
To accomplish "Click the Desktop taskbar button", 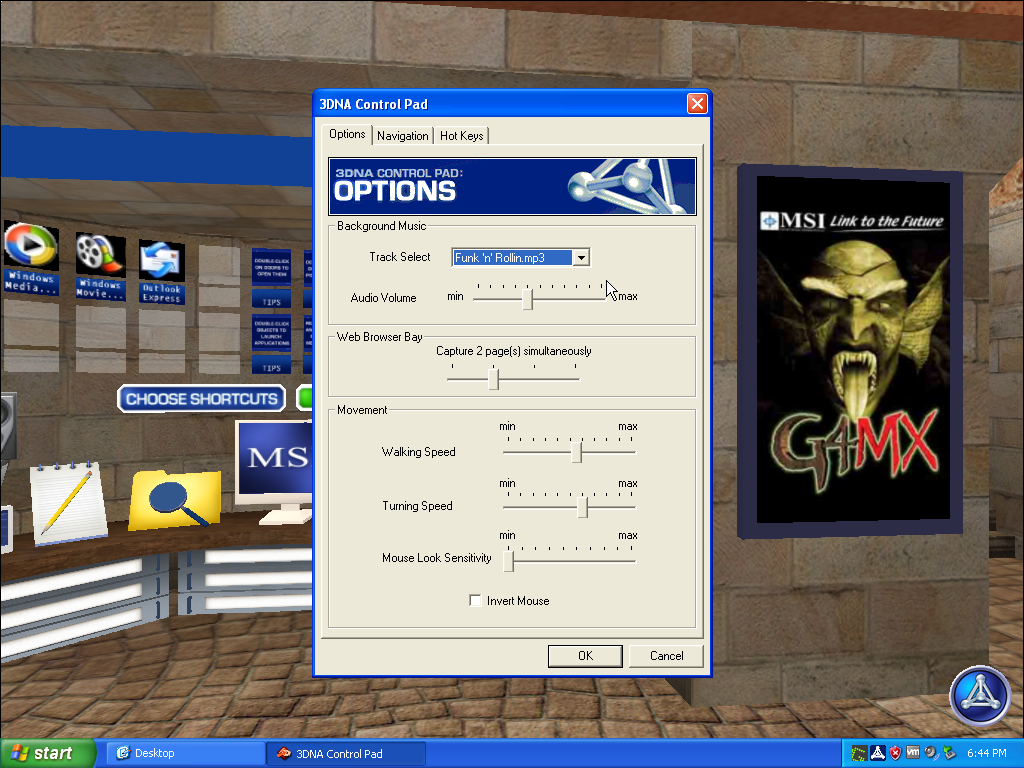I will point(185,753).
